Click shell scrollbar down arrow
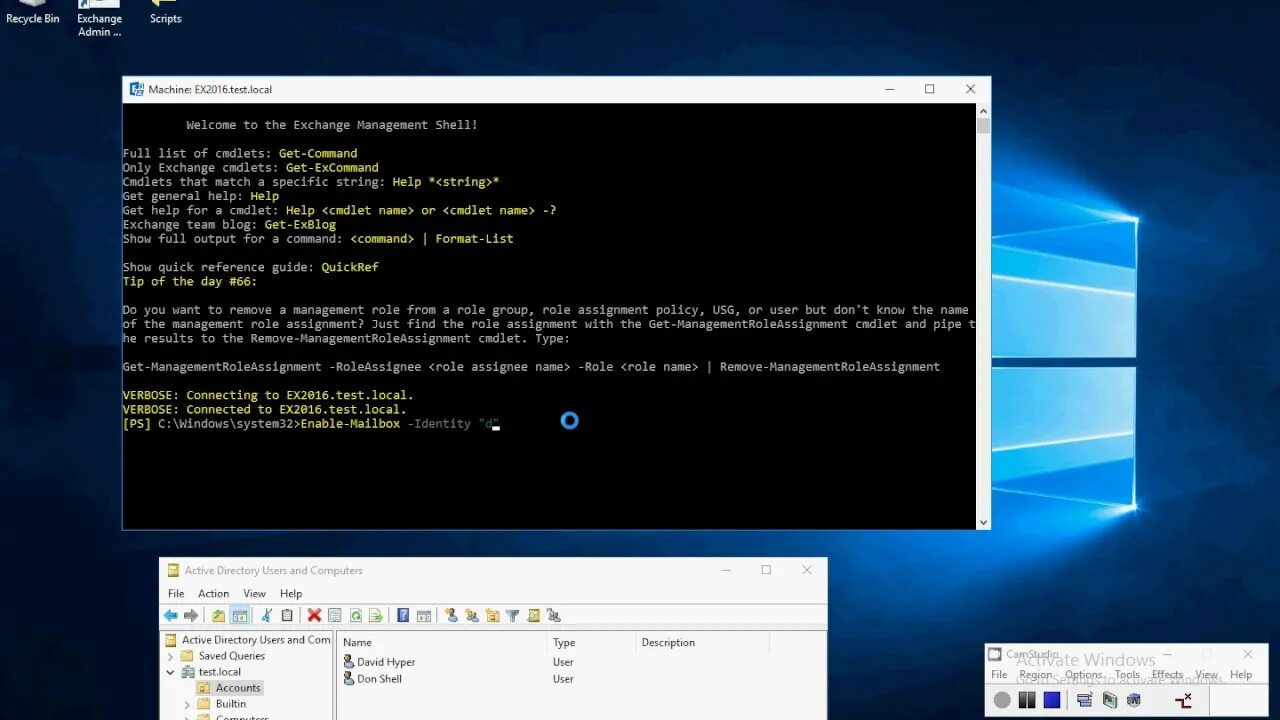This screenshot has width=1280, height=720. click(x=983, y=522)
